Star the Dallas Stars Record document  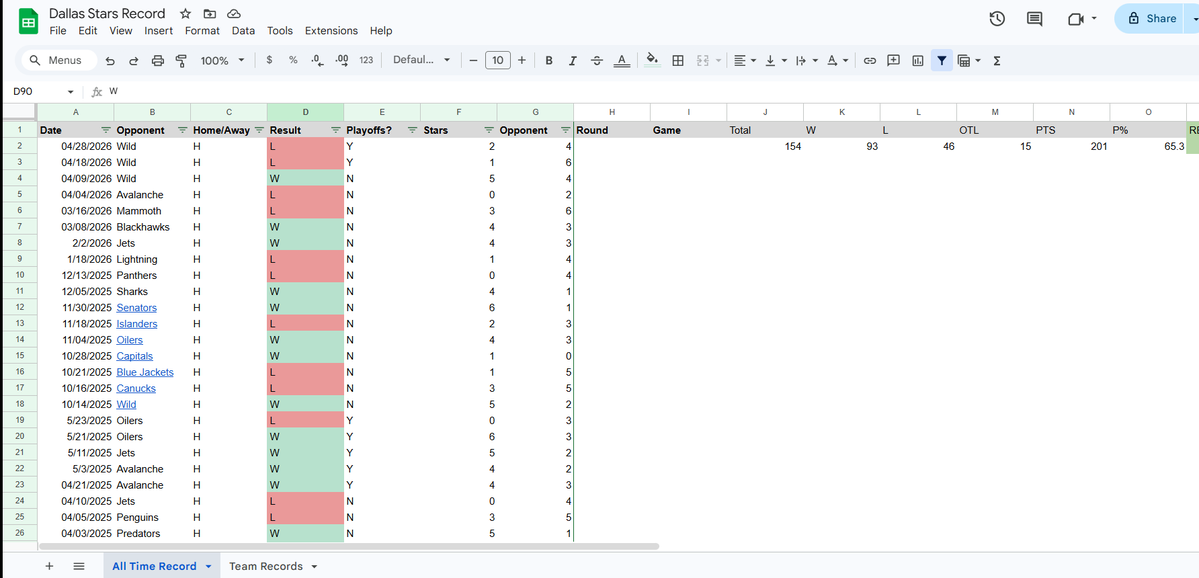185,14
